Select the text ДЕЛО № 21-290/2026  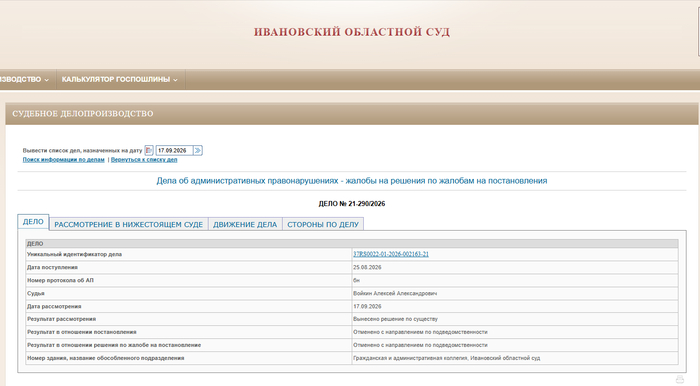click(352, 204)
